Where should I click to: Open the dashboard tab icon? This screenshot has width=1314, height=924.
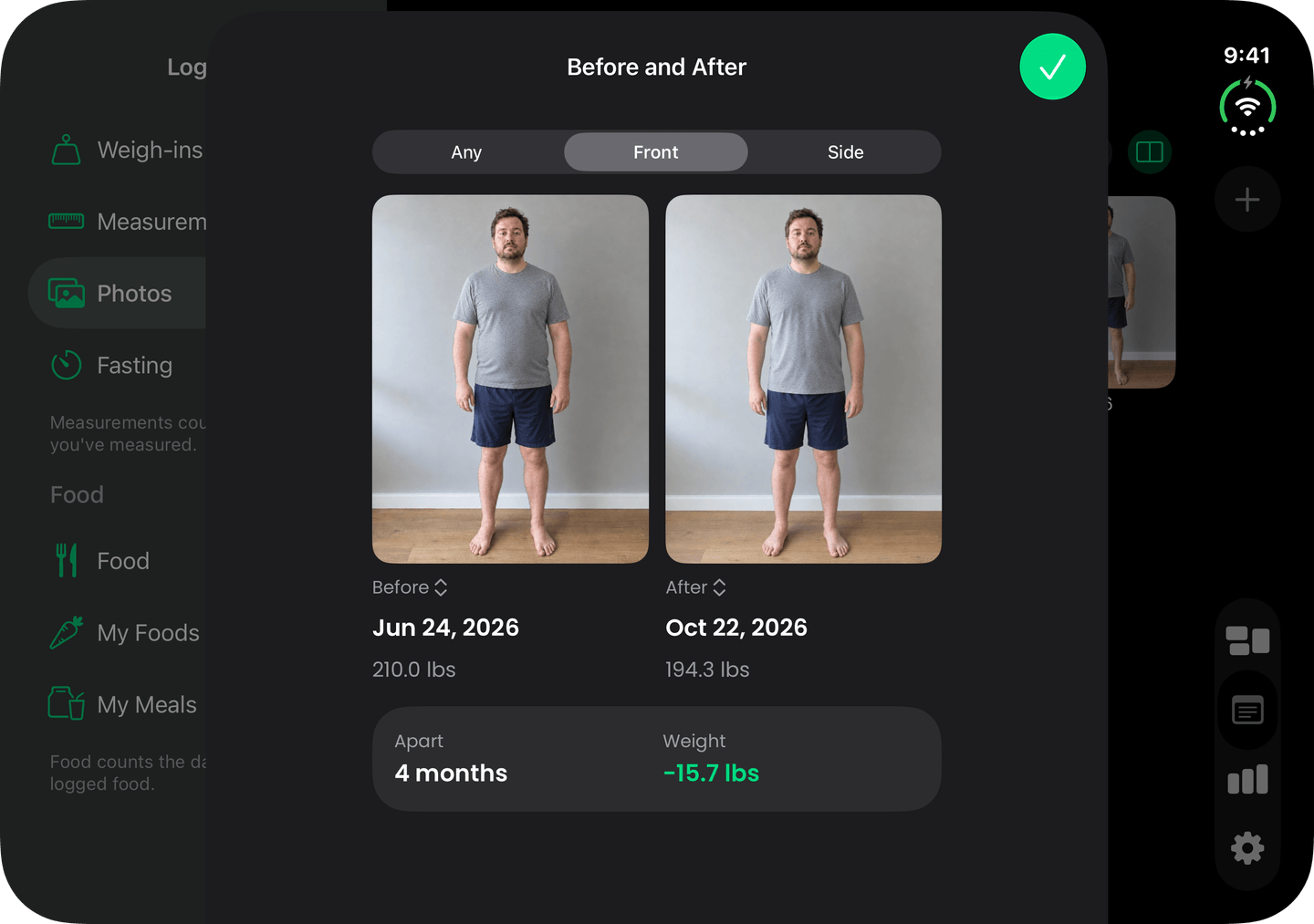[x=1247, y=640]
